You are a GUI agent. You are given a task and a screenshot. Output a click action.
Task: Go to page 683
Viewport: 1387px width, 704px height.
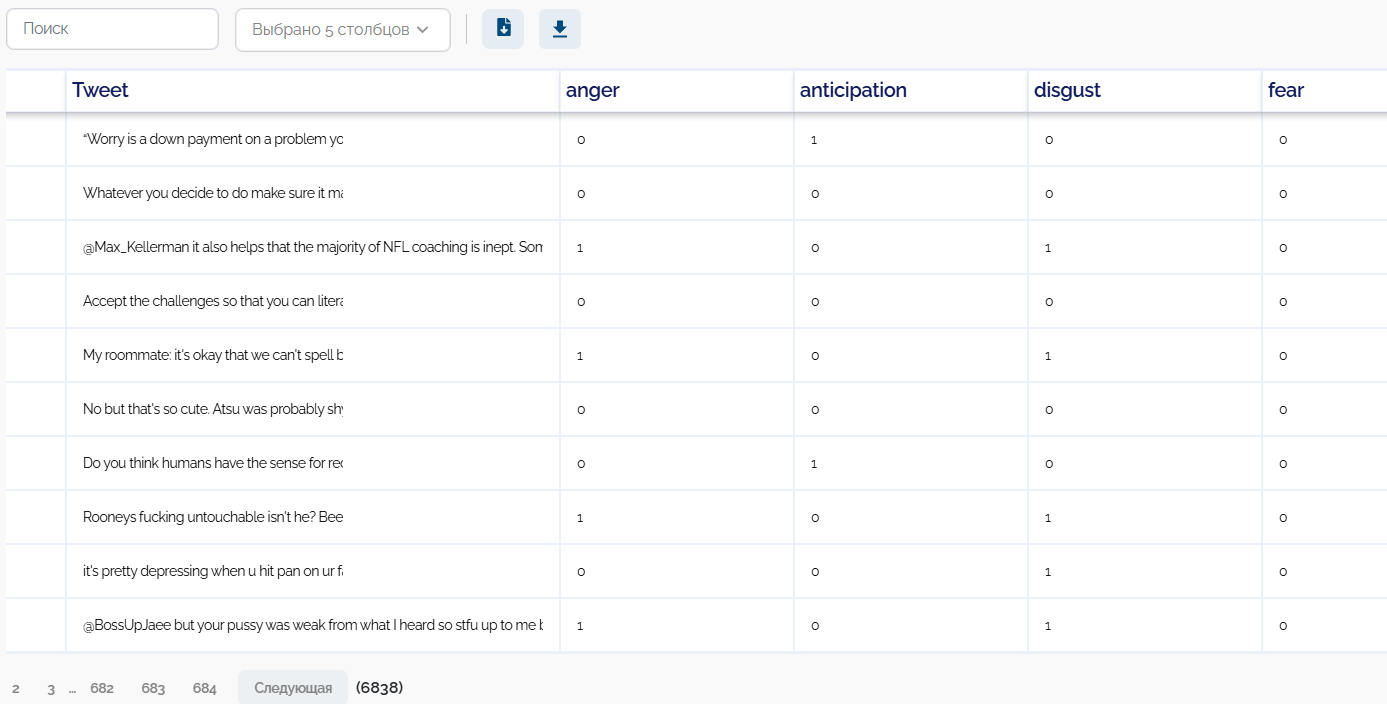click(x=153, y=688)
